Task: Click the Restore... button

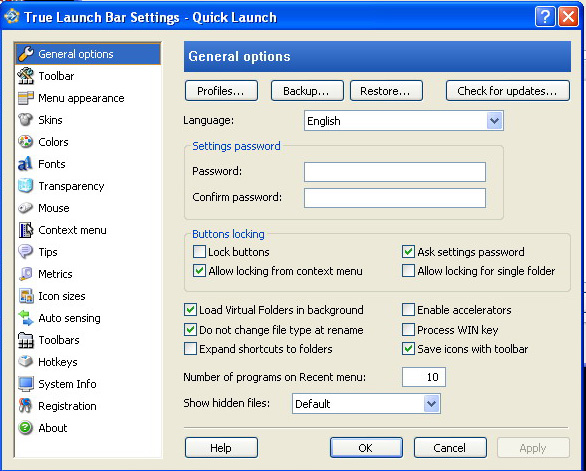Action: (x=386, y=91)
